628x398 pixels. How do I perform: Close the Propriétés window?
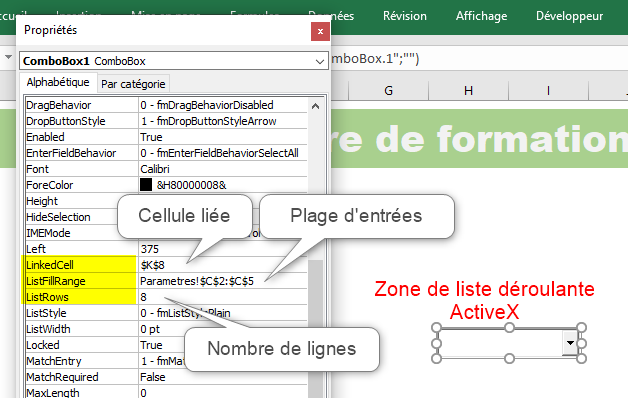(320, 31)
